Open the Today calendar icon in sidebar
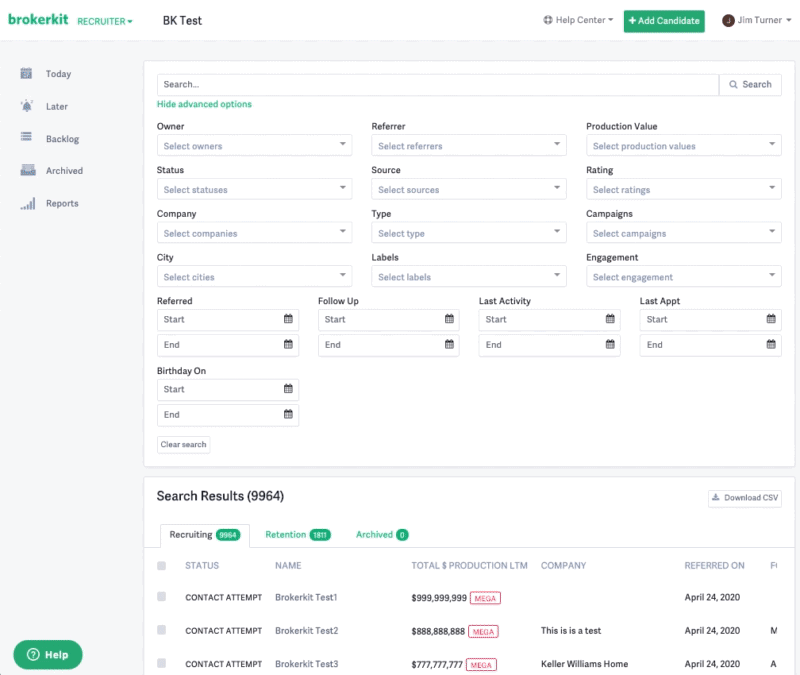The height and width of the screenshot is (675, 800). pyautogui.click(x=26, y=73)
